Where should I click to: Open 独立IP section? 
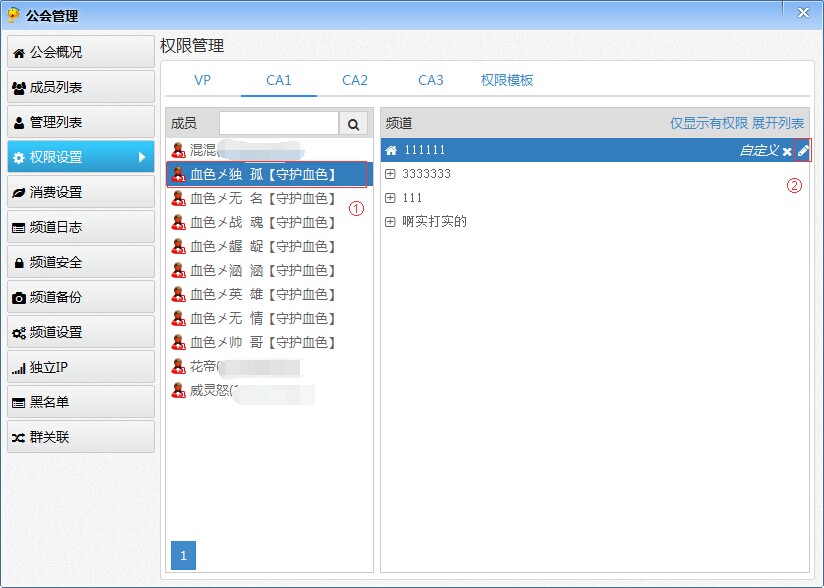click(81, 367)
